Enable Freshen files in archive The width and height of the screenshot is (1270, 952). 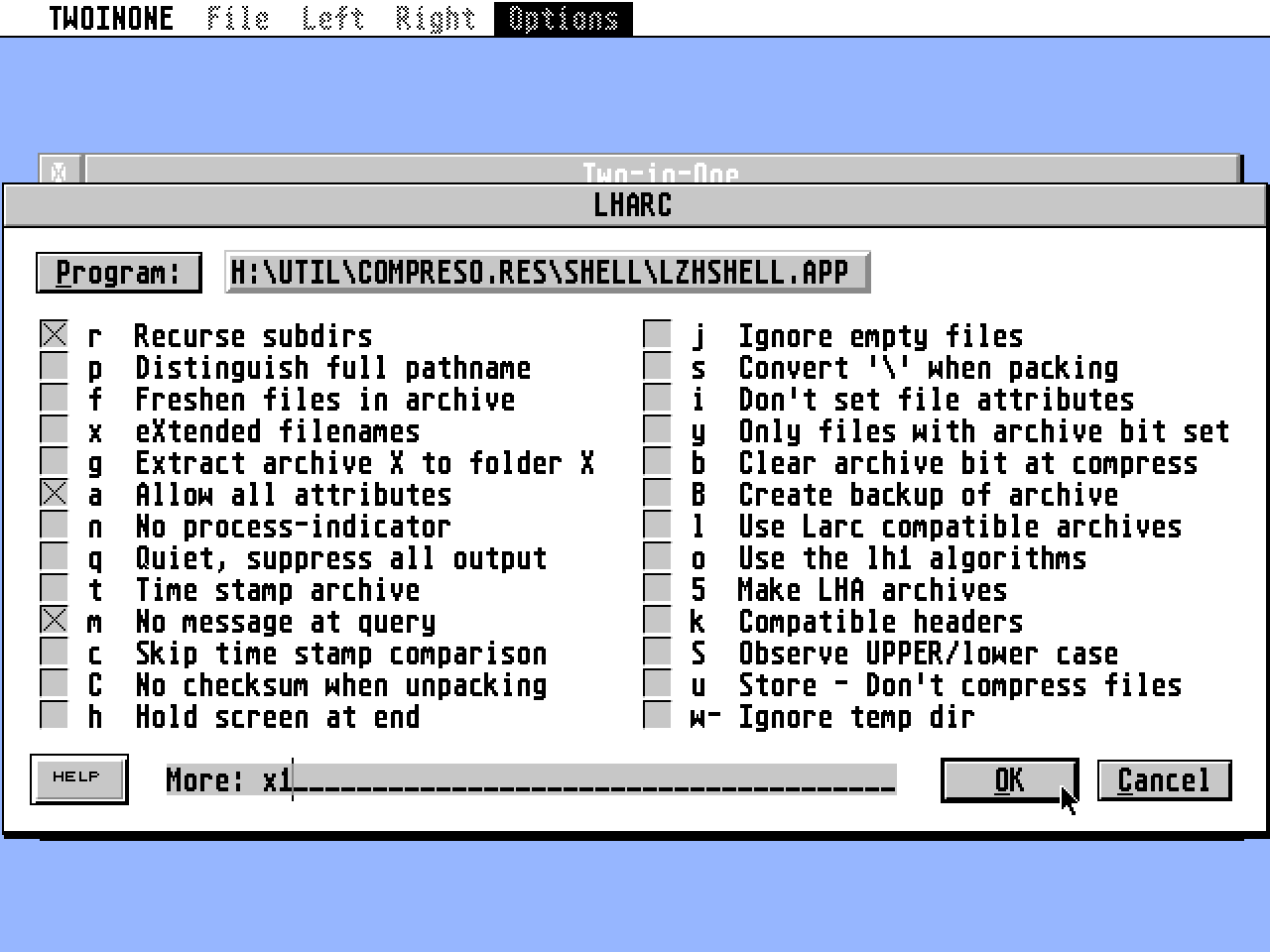[54, 398]
